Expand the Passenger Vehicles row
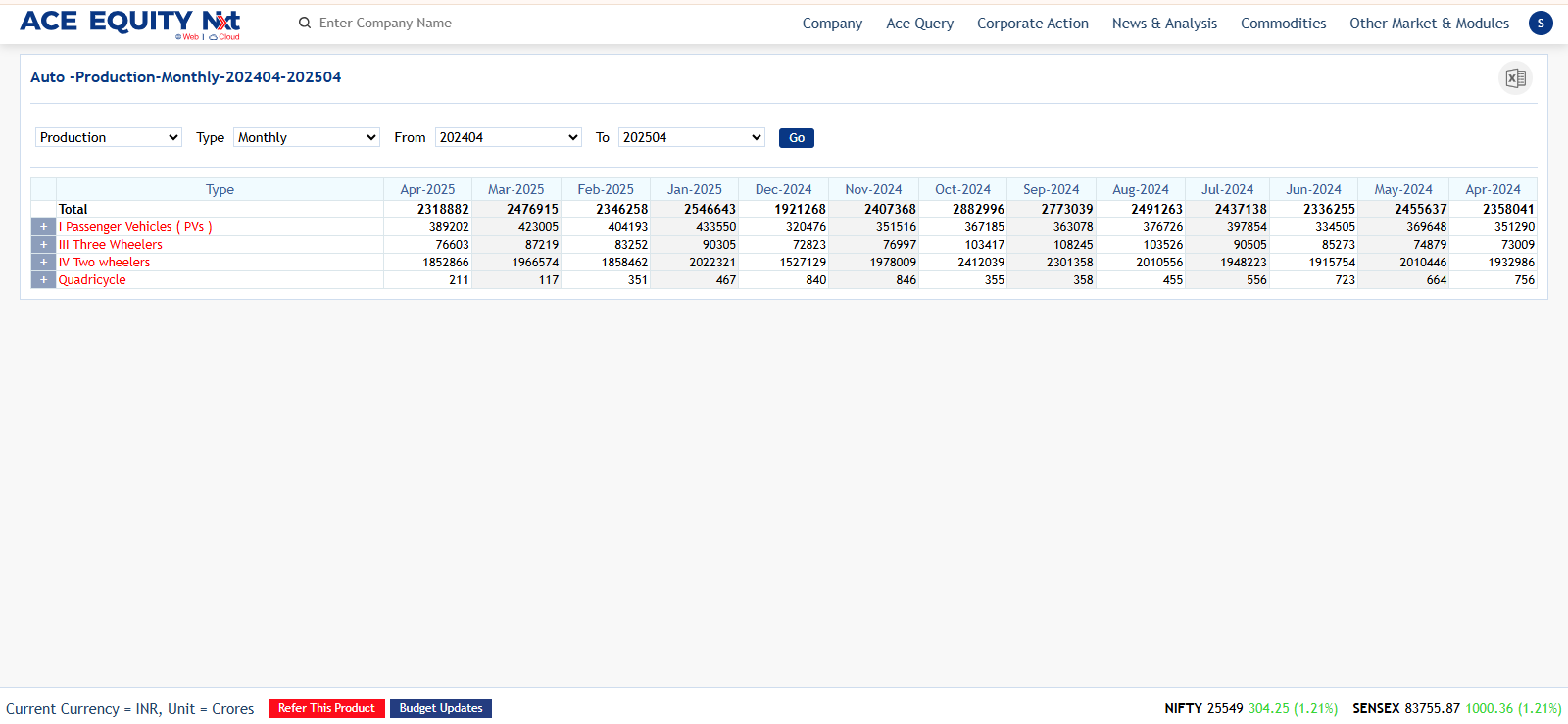Screen dimensions: 1568x724 [43, 227]
